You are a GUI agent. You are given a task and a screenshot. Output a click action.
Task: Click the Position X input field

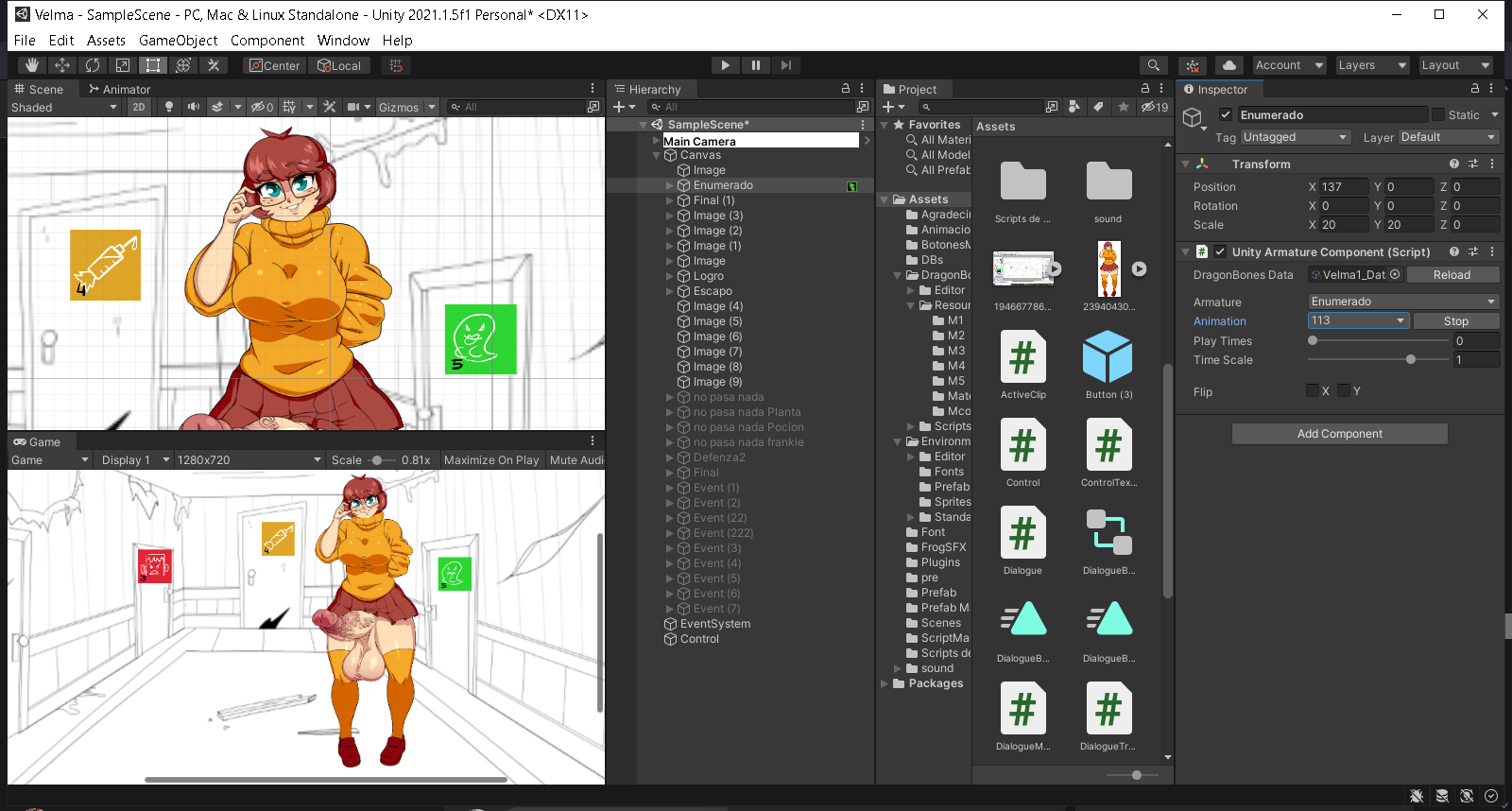[x=1344, y=187]
